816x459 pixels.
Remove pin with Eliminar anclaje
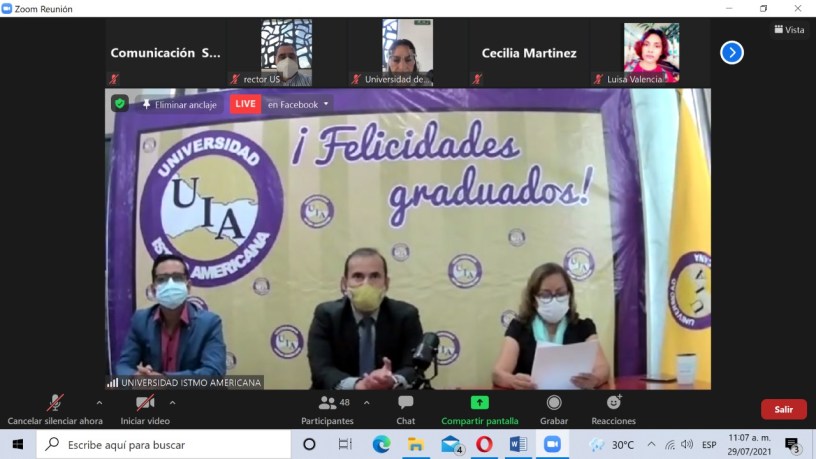click(178, 104)
